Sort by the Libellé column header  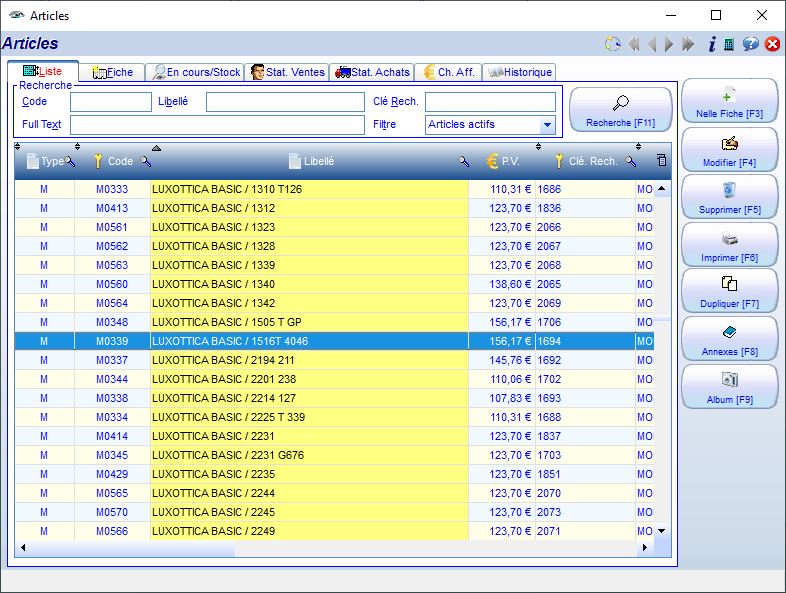pyautogui.click(x=319, y=161)
